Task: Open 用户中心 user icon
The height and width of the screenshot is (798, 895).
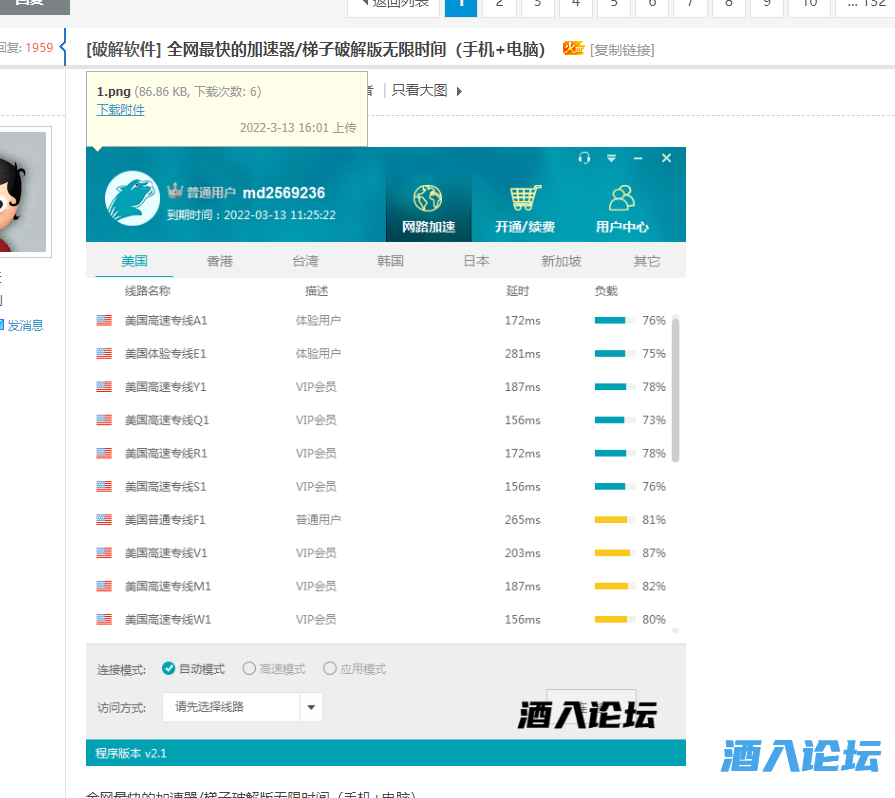Action: coord(622,197)
